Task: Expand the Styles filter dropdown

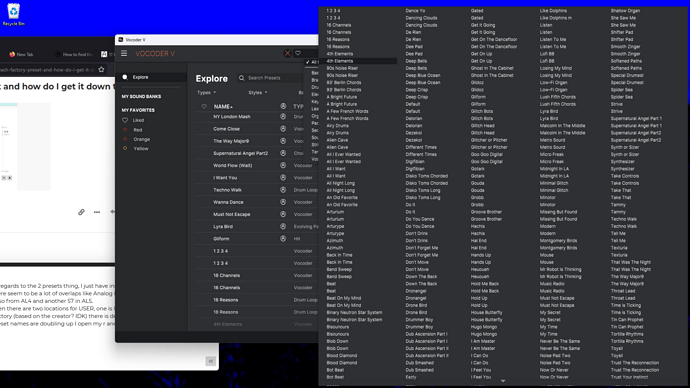Action: click(x=258, y=92)
